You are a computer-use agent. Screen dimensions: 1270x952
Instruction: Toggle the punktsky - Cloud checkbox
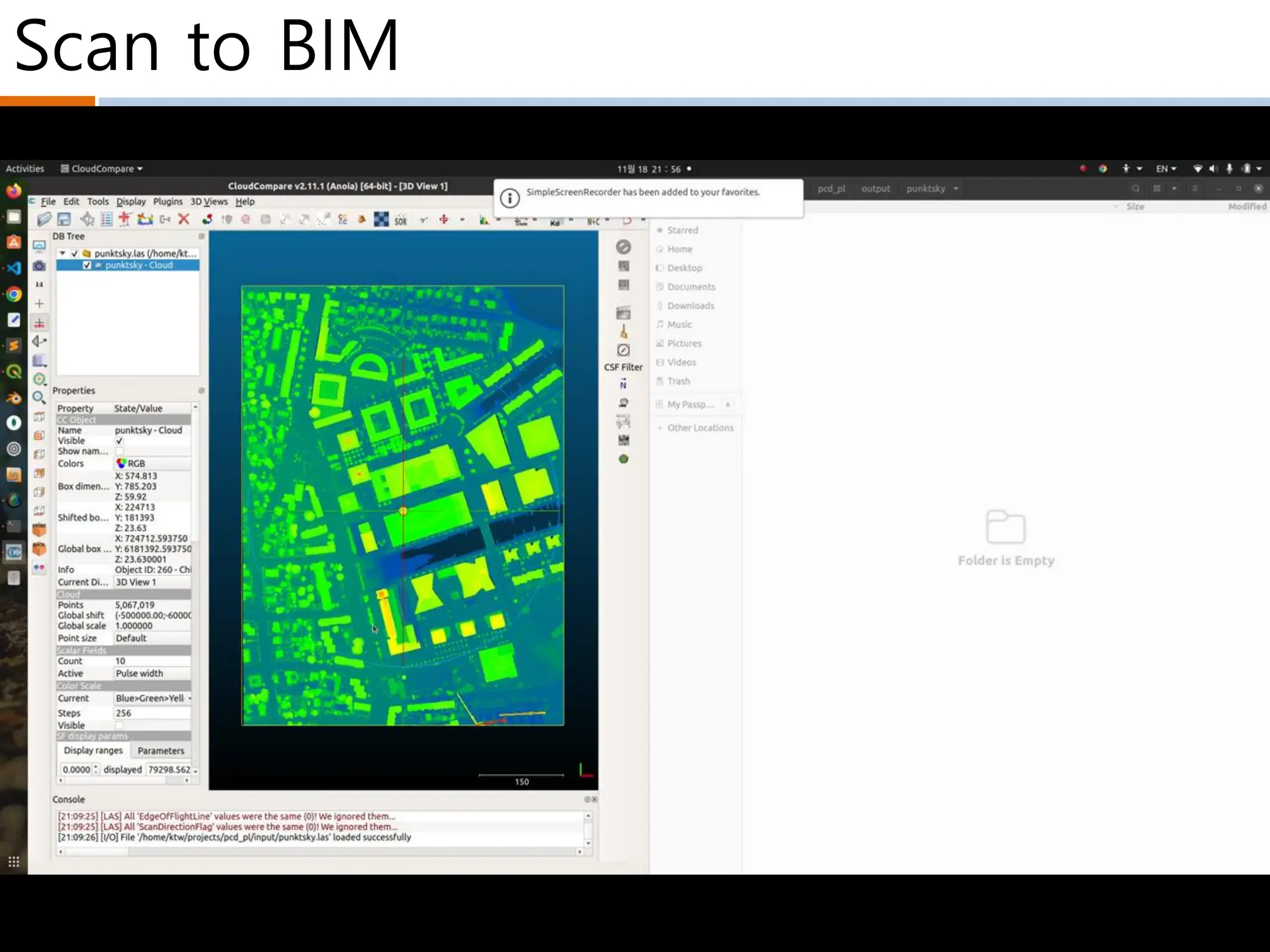(x=87, y=265)
